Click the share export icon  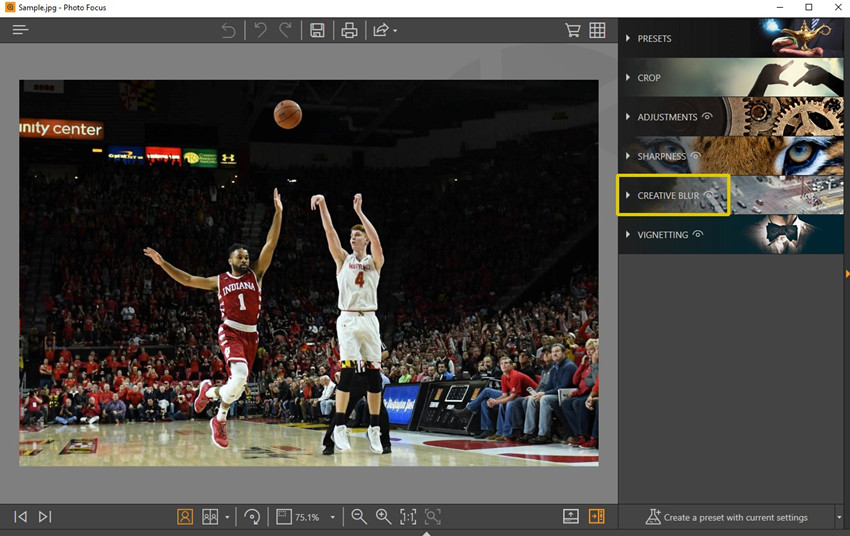point(381,30)
